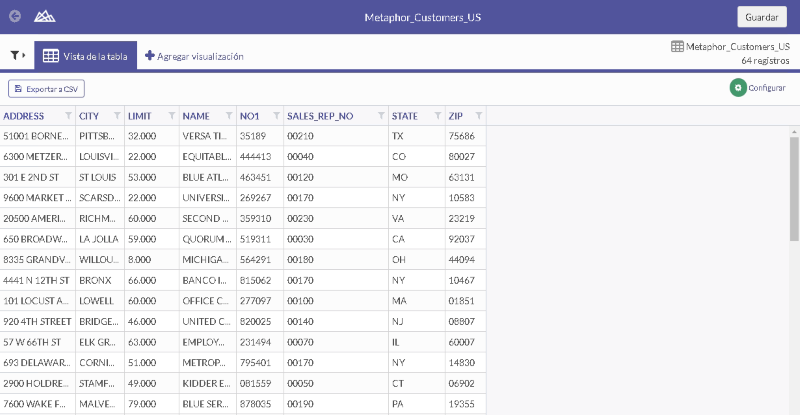Open the NO1 column filter dropdown
Image resolution: width=800 pixels, height=415 pixels.
click(273, 116)
